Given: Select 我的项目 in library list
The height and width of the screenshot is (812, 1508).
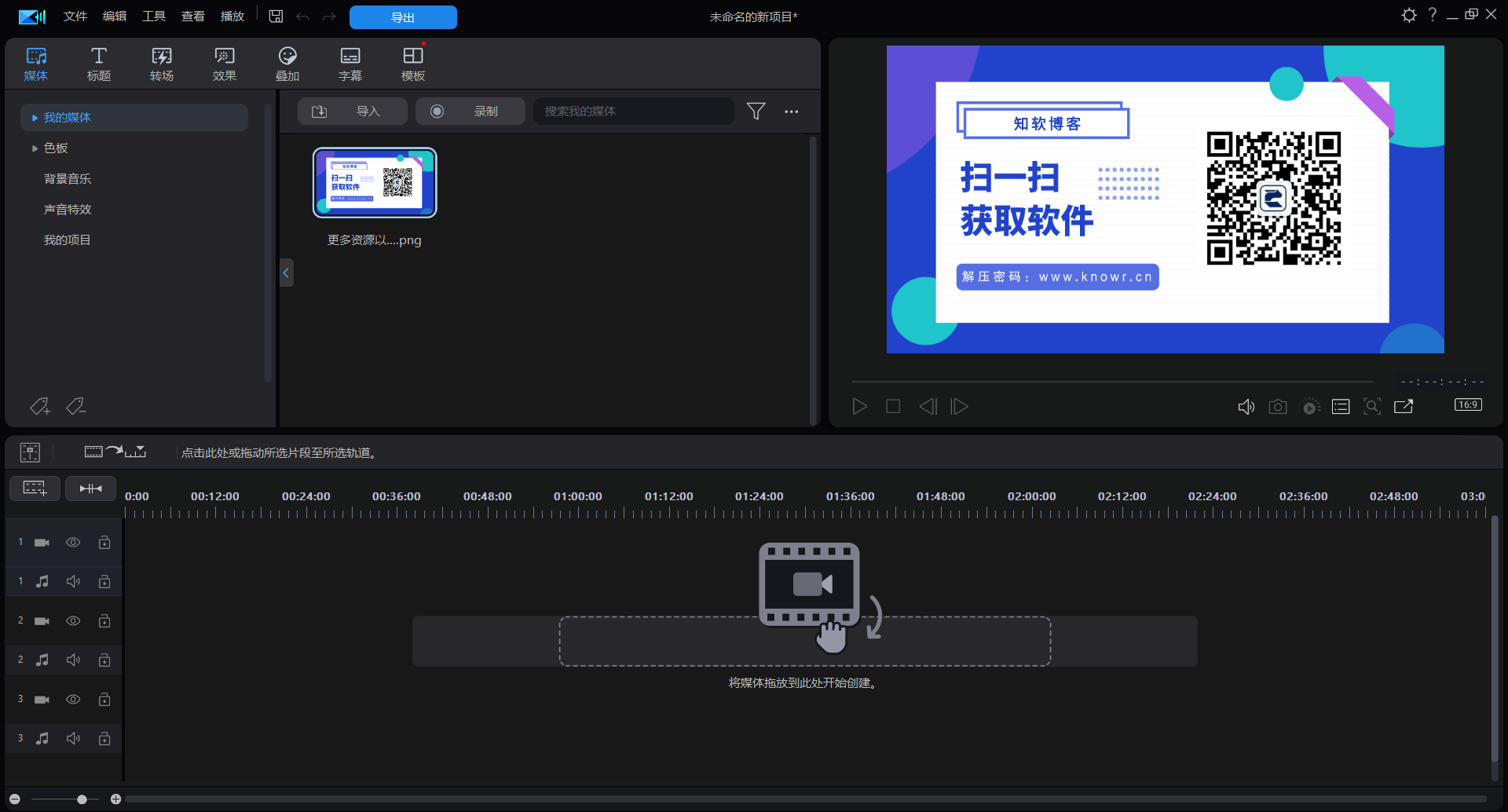Looking at the screenshot, I should (x=68, y=240).
